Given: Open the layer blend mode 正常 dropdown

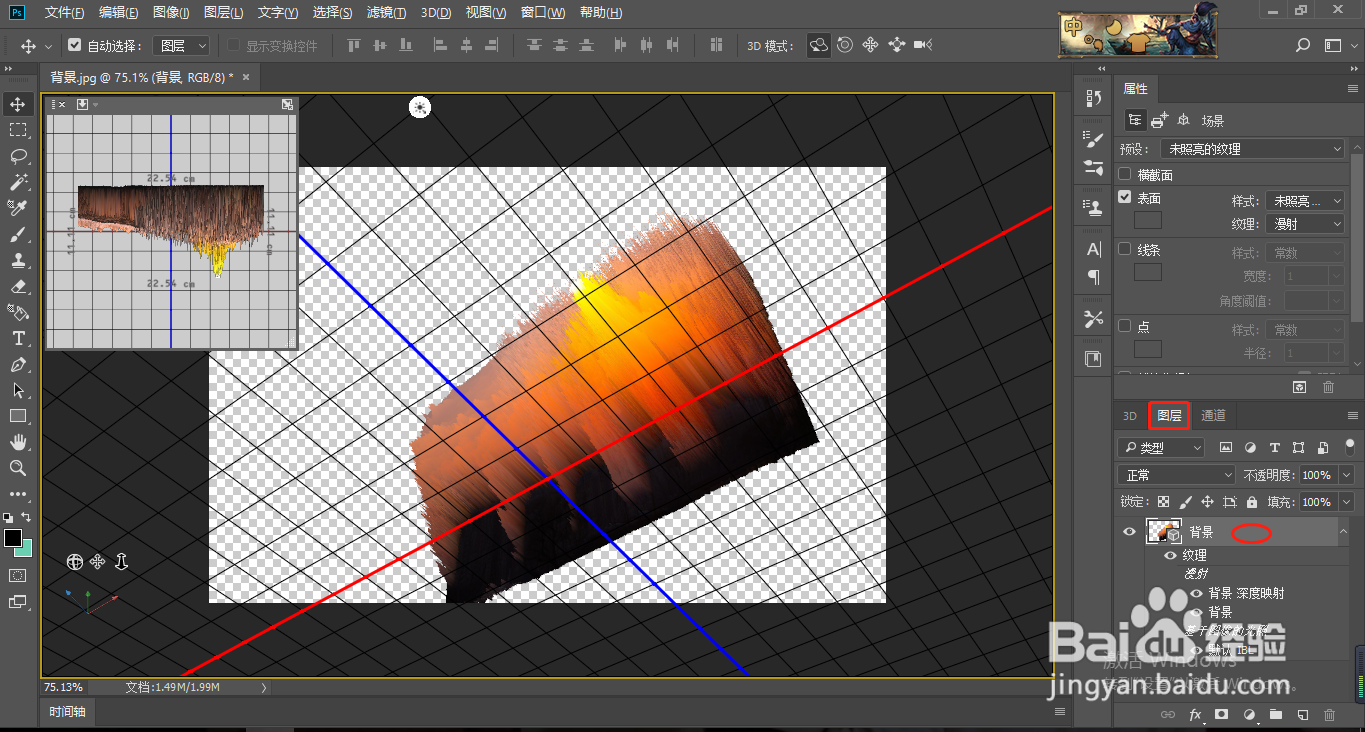Looking at the screenshot, I should [x=1177, y=475].
